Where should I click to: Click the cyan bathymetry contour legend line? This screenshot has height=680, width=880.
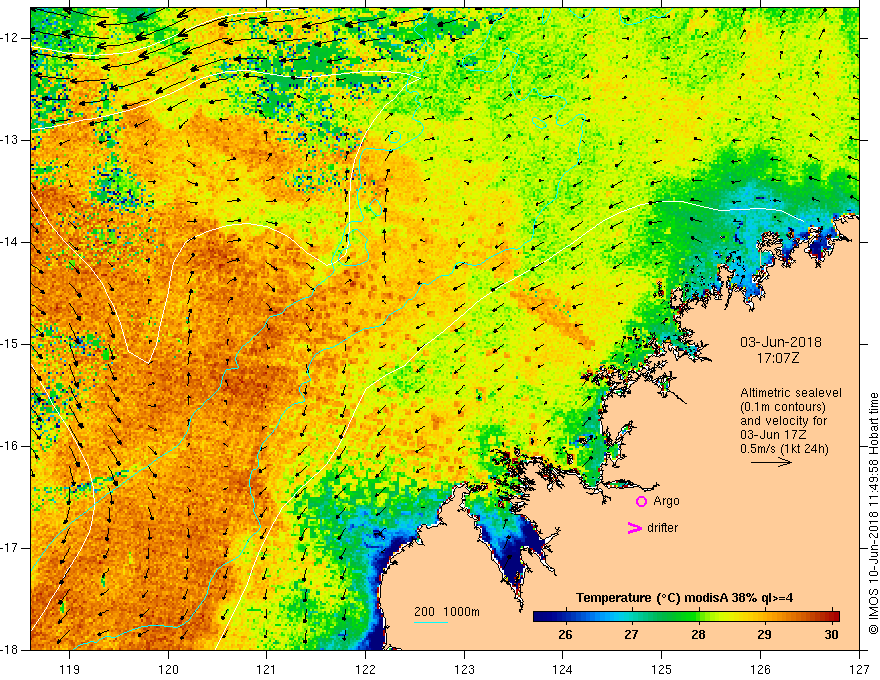430,622
